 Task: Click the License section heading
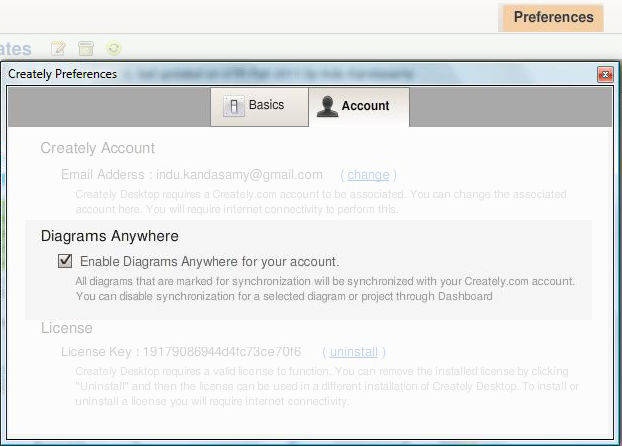tap(66, 328)
